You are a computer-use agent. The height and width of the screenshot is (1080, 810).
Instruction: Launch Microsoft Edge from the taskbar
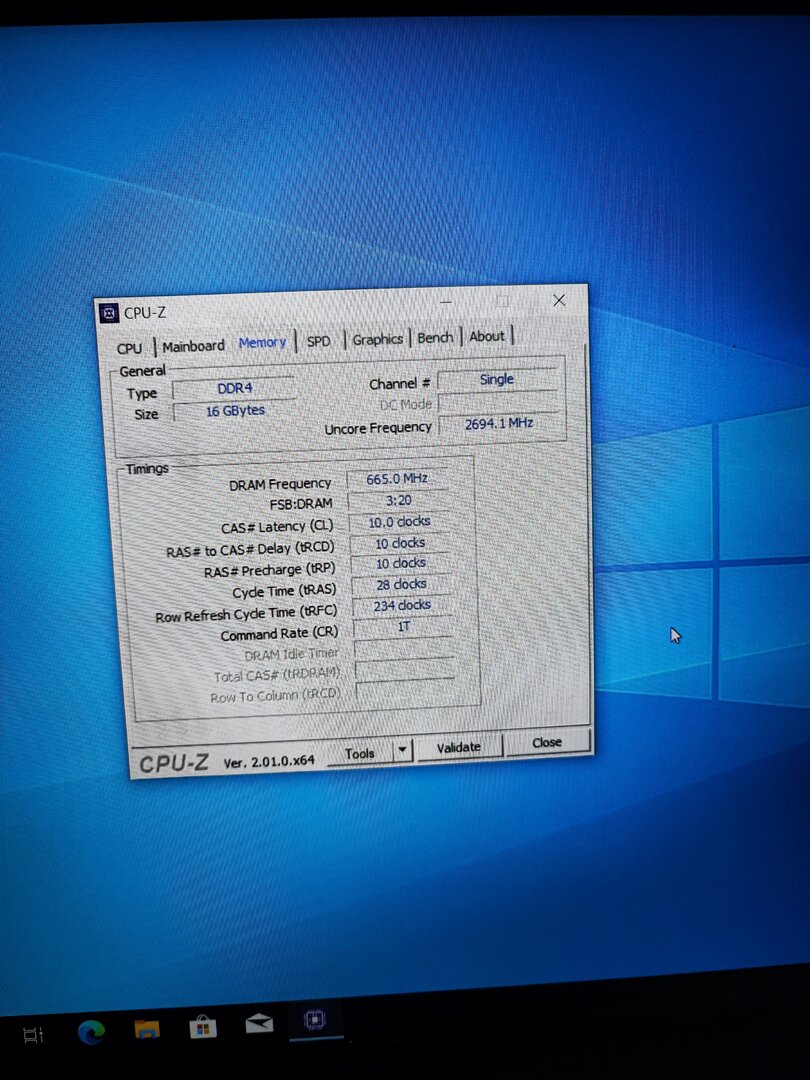click(x=91, y=1031)
